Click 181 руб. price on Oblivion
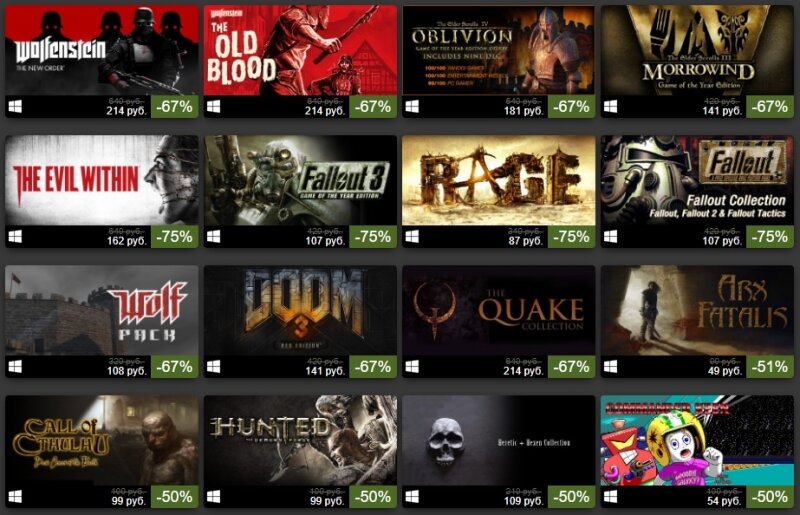Image resolution: width=800 pixels, height=515 pixels. pyautogui.click(x=524, y=111)
